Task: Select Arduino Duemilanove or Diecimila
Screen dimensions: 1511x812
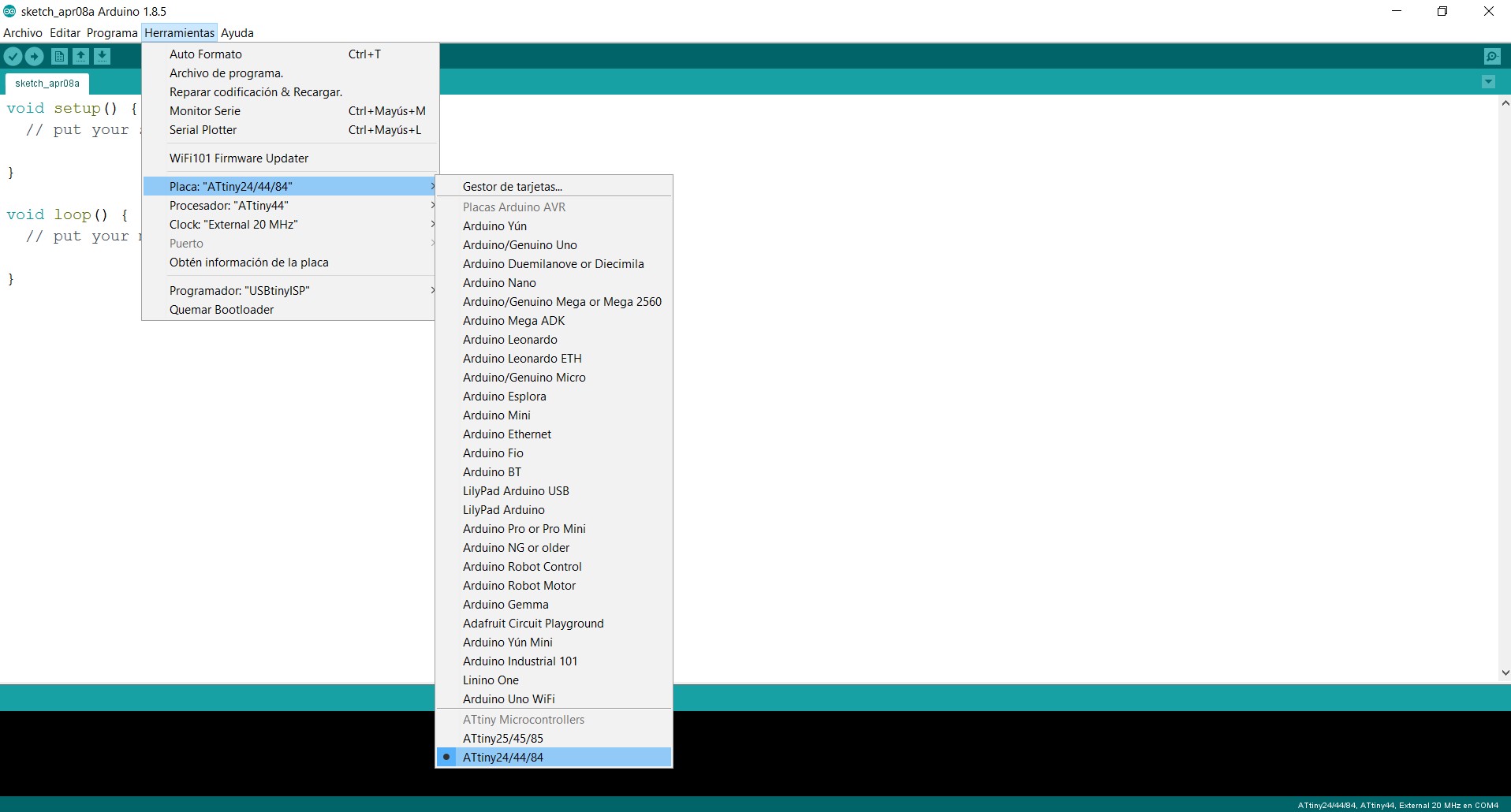Action: [x=554, y=264]
